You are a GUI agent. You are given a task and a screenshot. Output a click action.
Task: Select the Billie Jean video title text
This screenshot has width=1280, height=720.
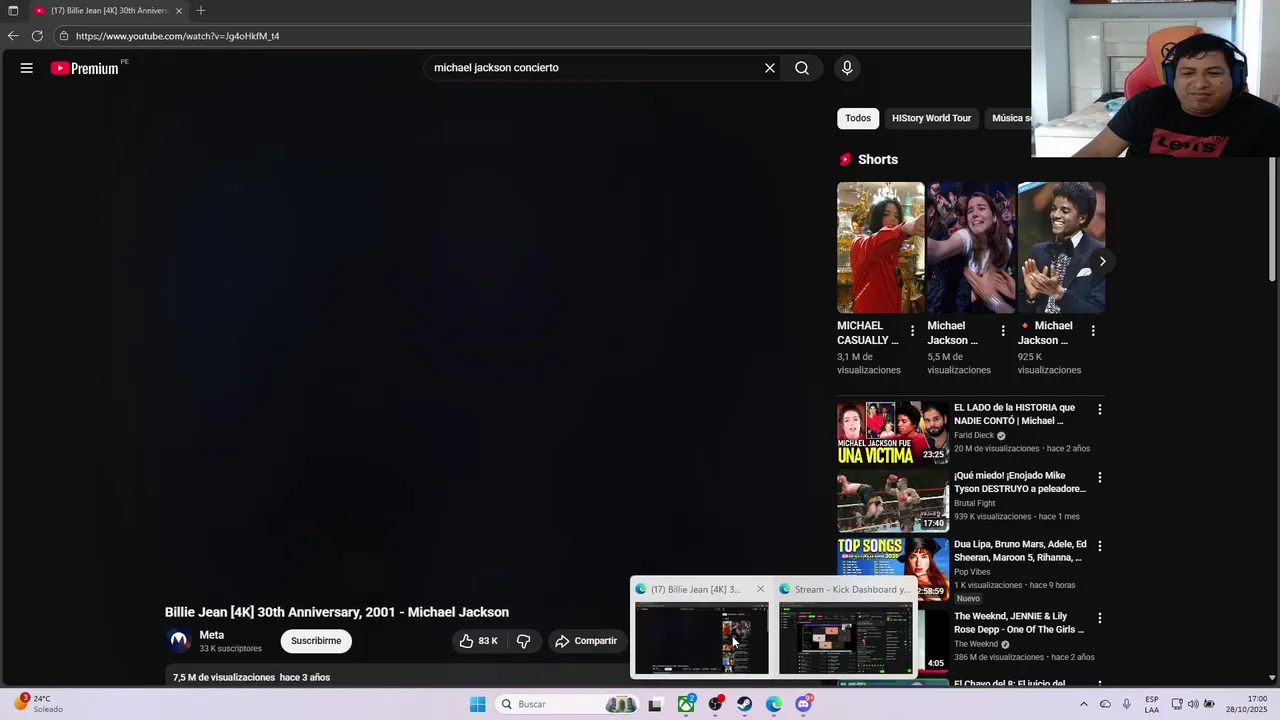coord(337,612)
